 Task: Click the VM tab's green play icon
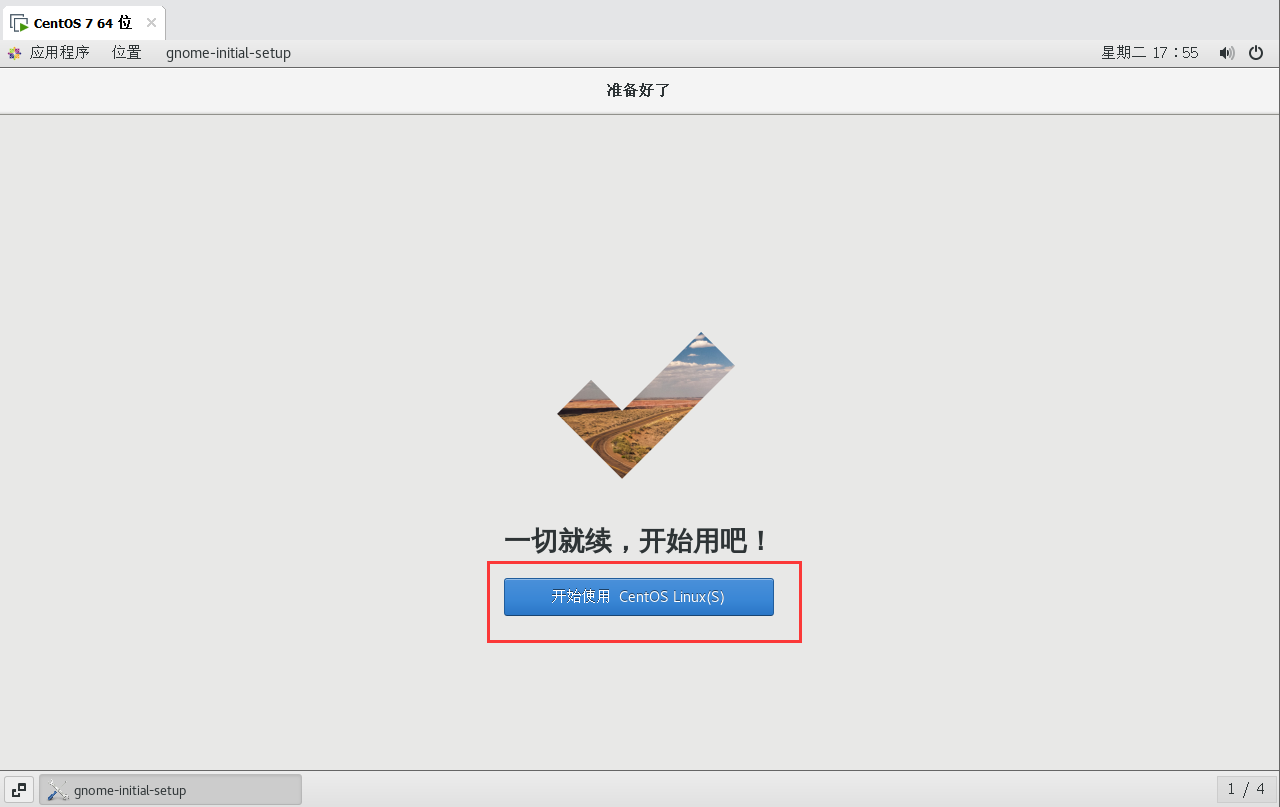pos(19,22)
